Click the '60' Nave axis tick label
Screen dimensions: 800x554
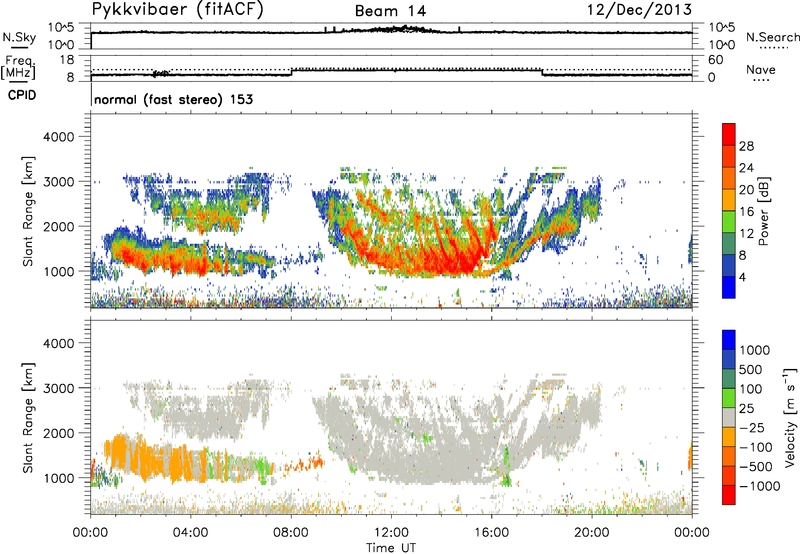click(x=715, y=60)
